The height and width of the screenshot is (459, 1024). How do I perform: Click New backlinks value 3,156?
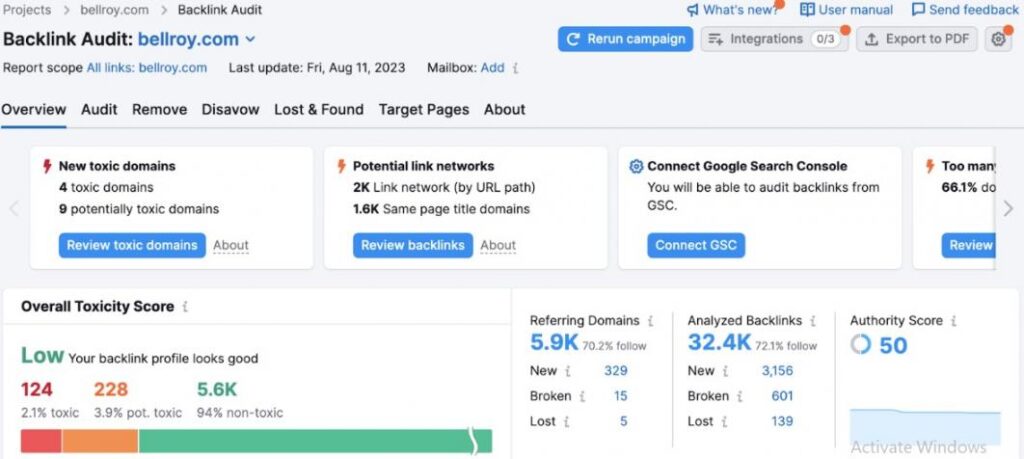[x=777, y=371]
